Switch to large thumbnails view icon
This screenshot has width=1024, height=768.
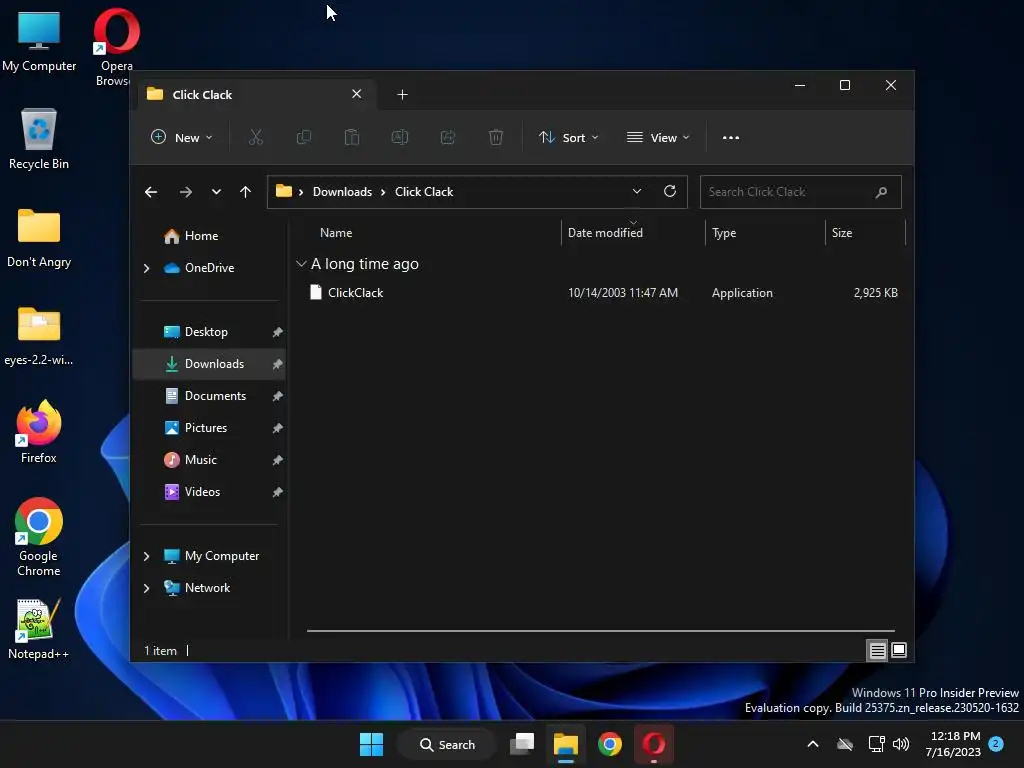[899, 650]
